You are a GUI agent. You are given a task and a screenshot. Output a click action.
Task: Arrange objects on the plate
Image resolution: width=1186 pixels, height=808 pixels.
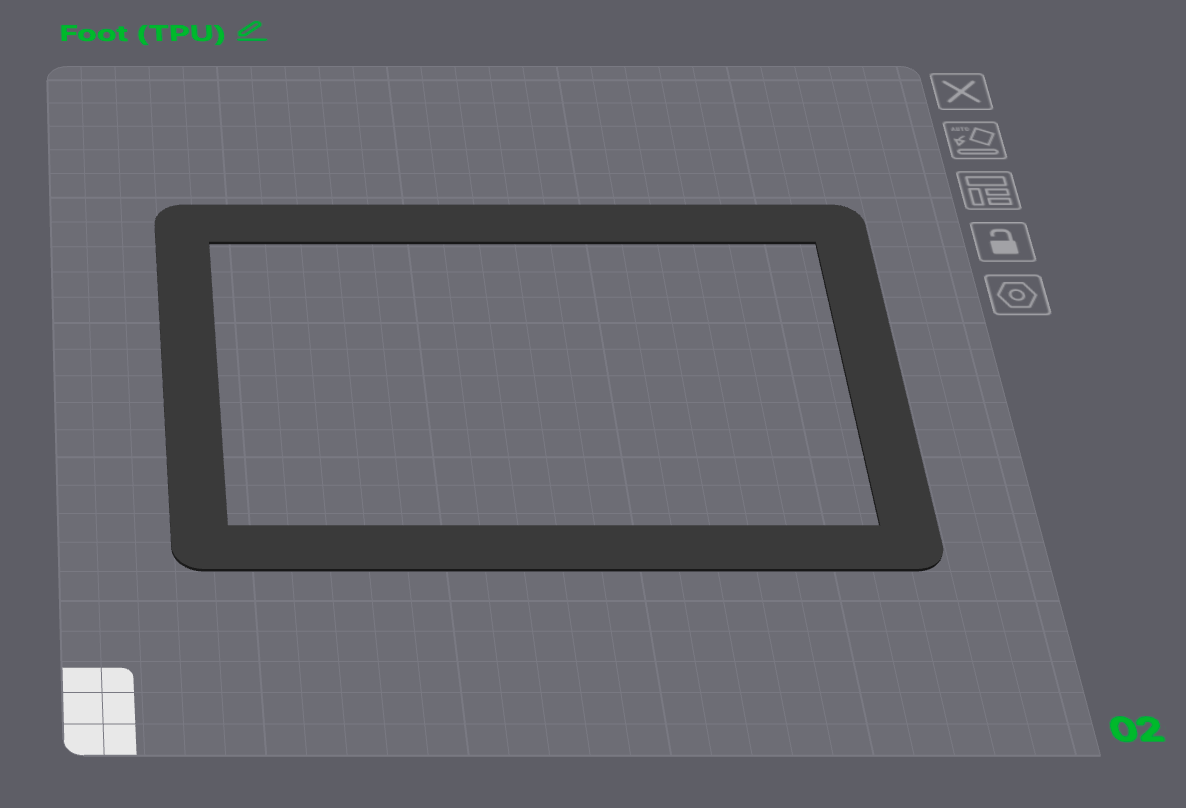pyautogui.click(x=989, y=191)
